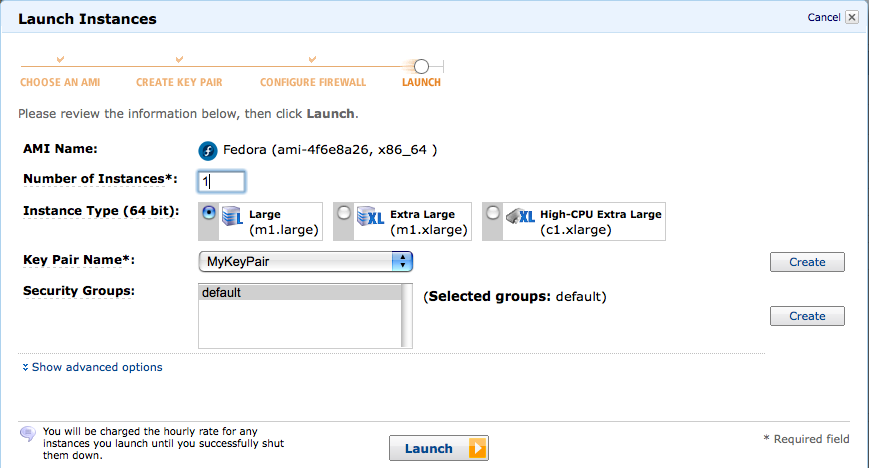Click the Large m1.large server icon
869x468 pixels.
[x=233, y=219]
